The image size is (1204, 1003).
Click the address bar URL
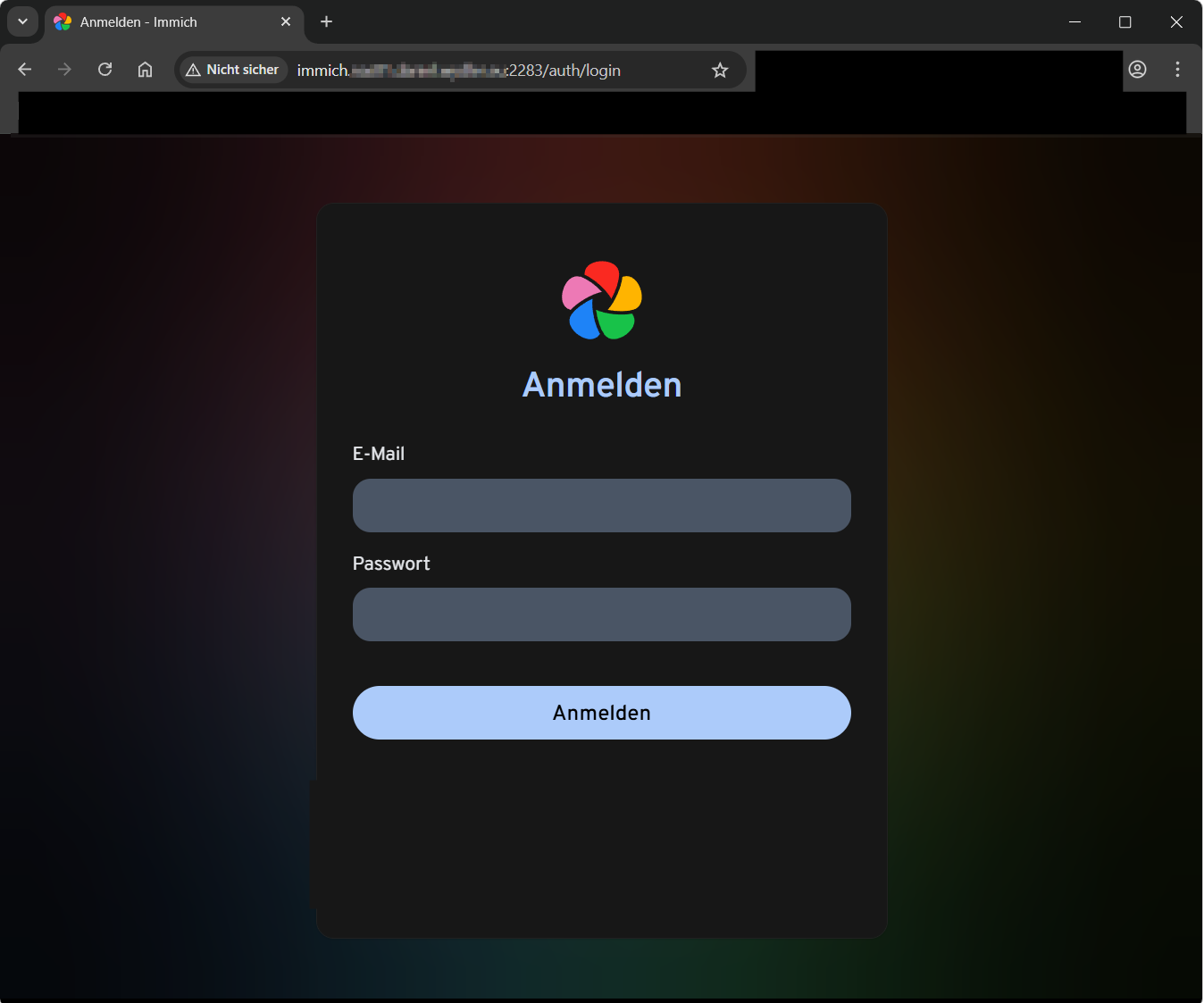(x=458, y=71)
